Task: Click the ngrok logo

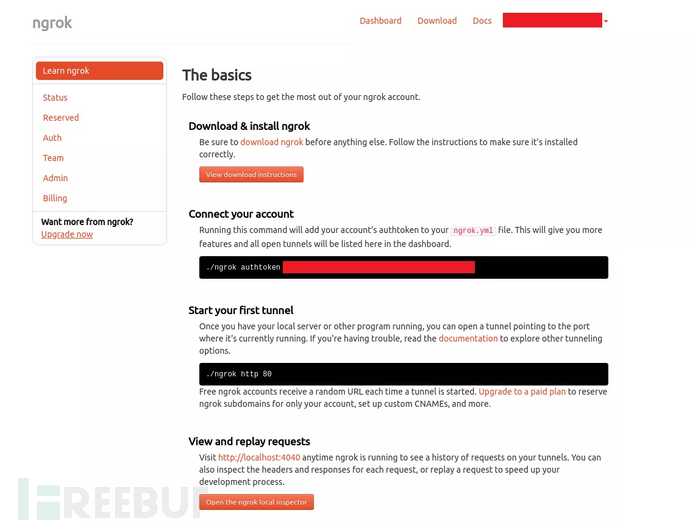Action: click(52, 22)
